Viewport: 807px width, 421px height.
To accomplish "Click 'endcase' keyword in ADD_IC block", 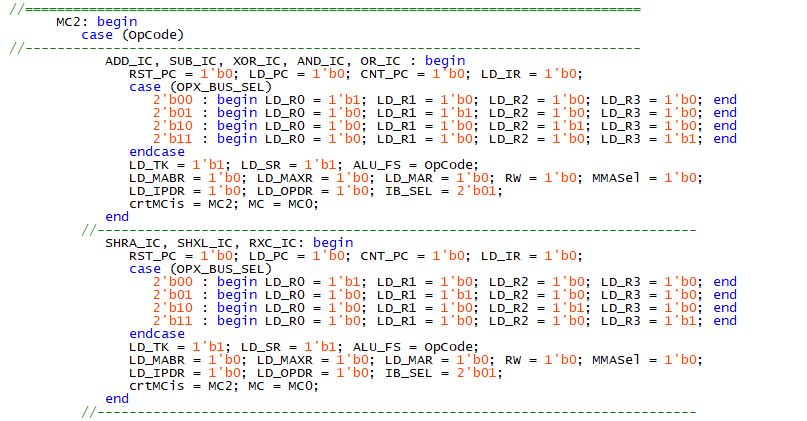I will tap(156, 152).
